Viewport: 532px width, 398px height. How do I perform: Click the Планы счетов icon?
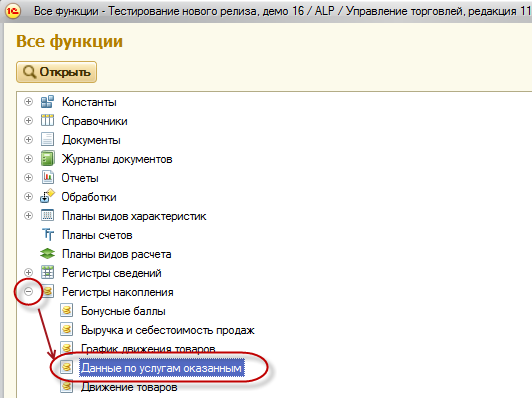click(48, 234)
